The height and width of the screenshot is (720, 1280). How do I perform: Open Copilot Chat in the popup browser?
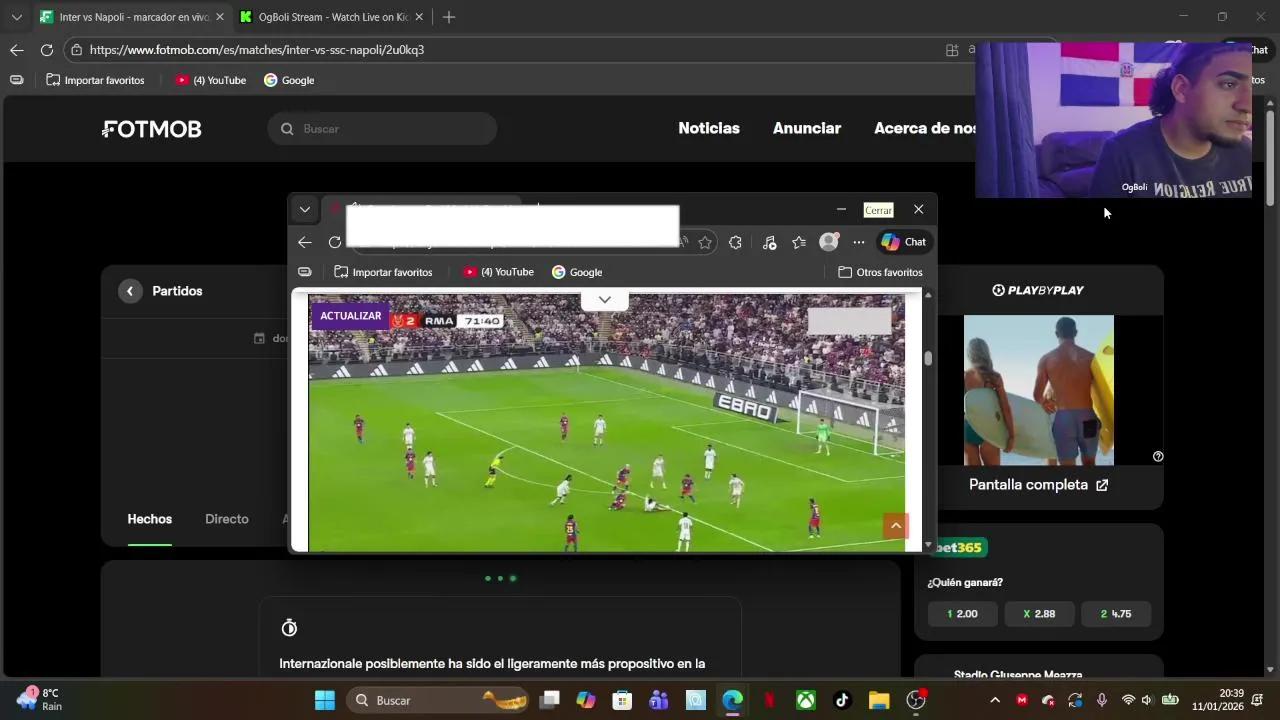click(903, 241)
